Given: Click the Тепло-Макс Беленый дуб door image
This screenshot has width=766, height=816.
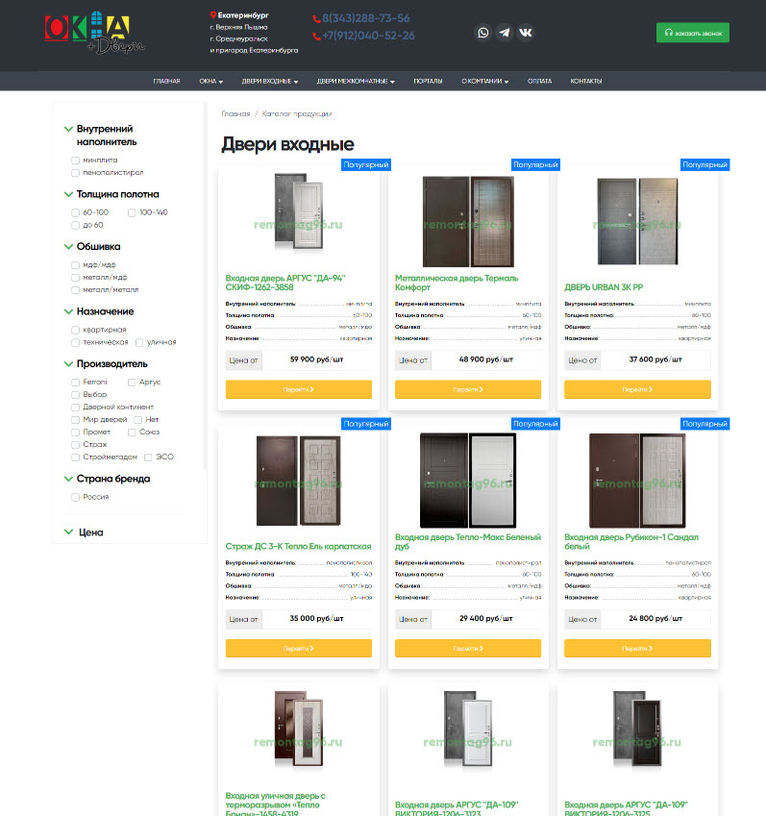Looking at the screenshot, I should [x=468, y=480].
